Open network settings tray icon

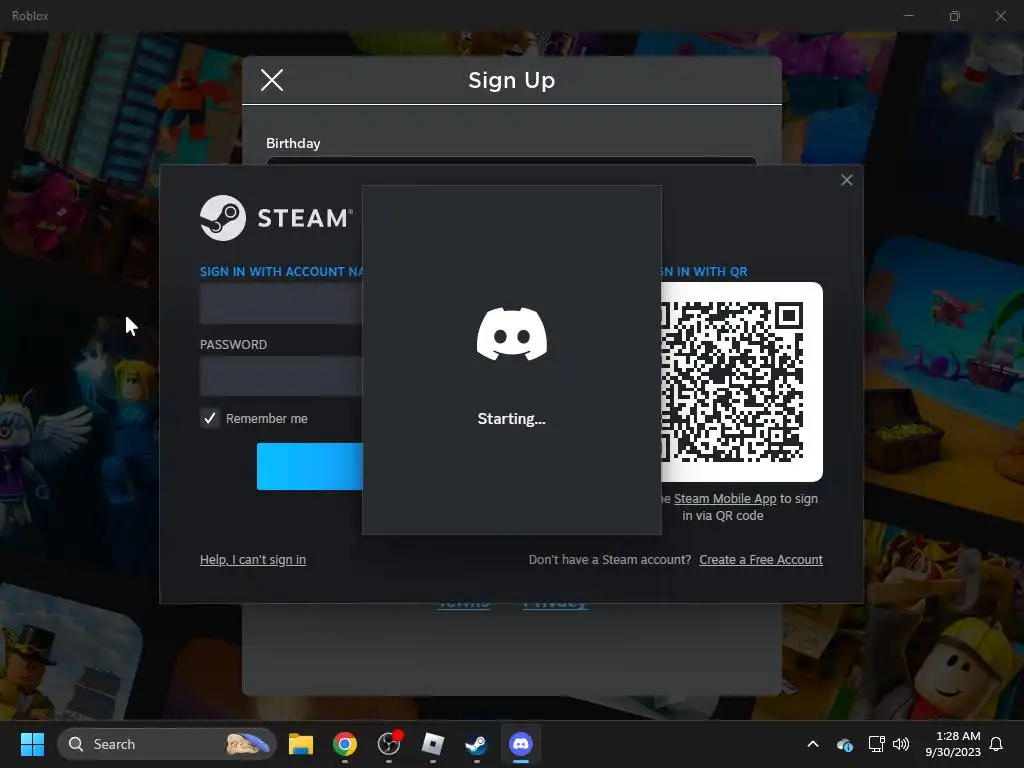(x=876, y=744)
